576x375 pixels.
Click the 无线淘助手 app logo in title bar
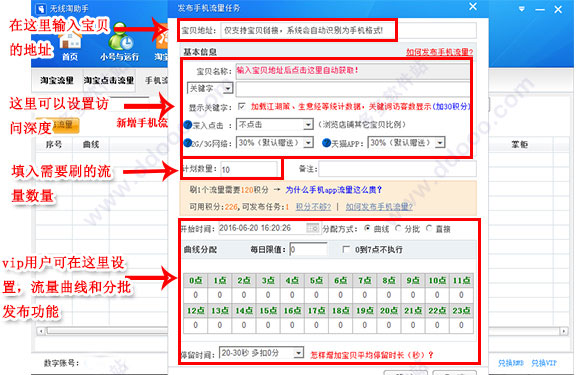click(41, 8)
